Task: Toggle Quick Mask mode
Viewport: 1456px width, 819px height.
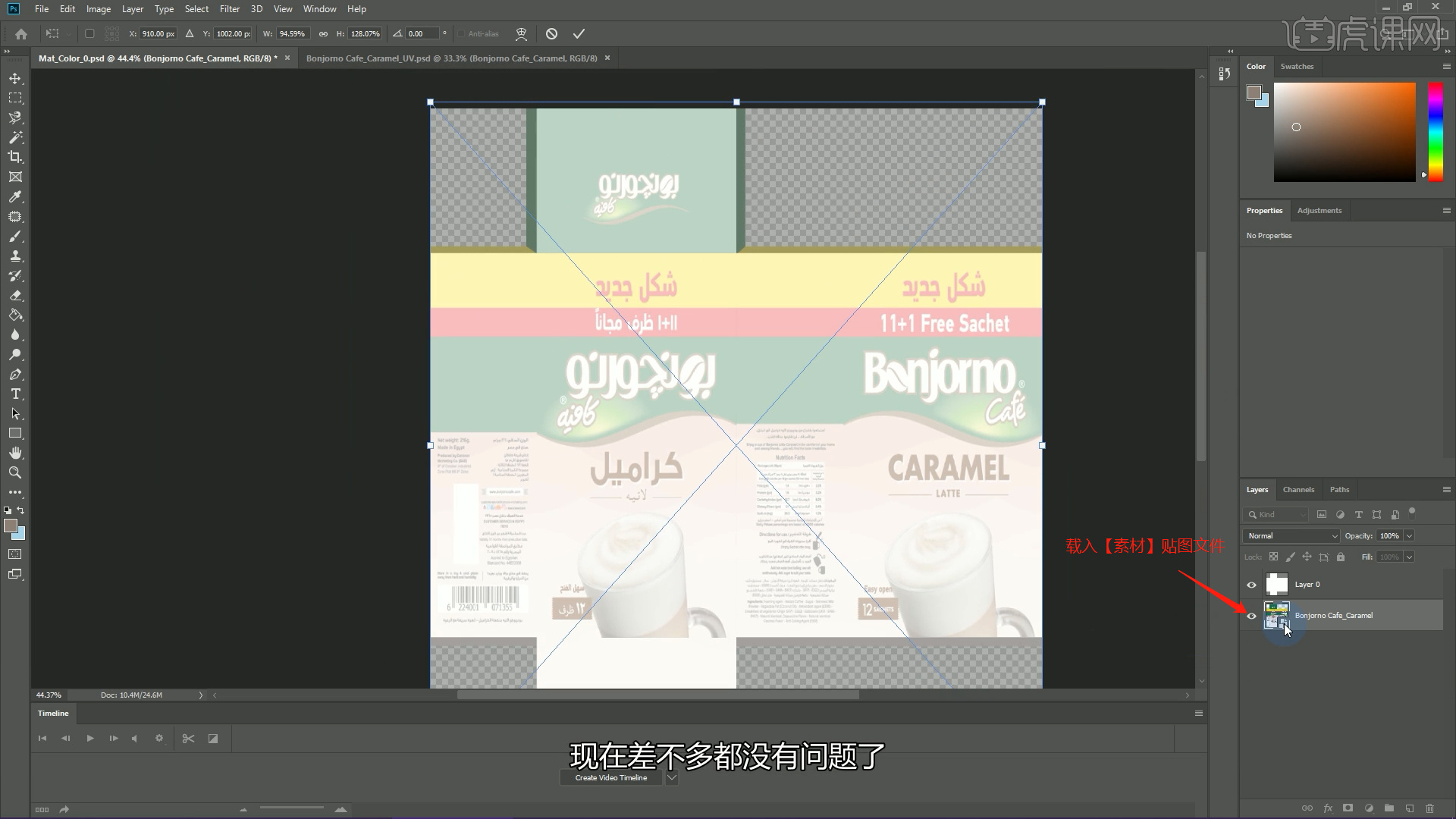Action: 15,554
